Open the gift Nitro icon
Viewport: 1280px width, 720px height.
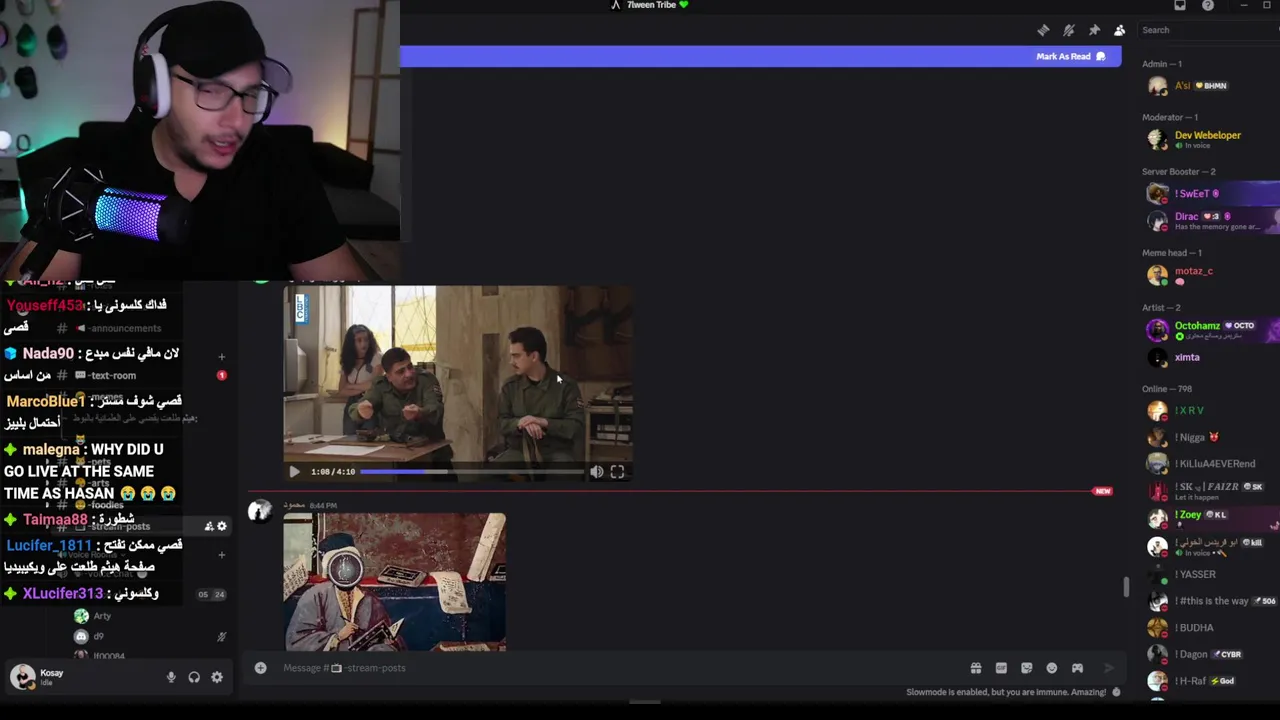(975, 668)
